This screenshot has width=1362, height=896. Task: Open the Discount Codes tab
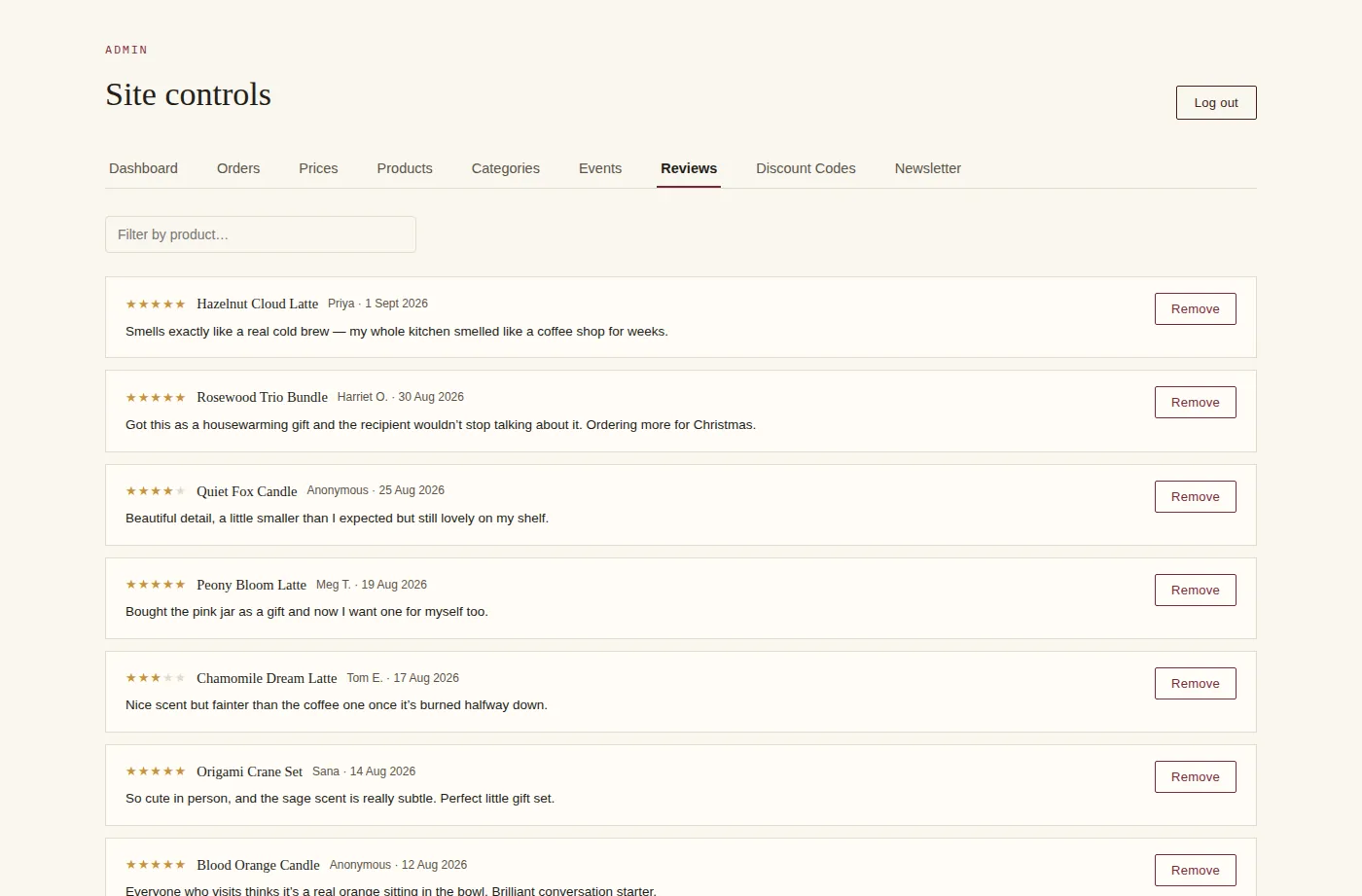click(x=806, y=168)
